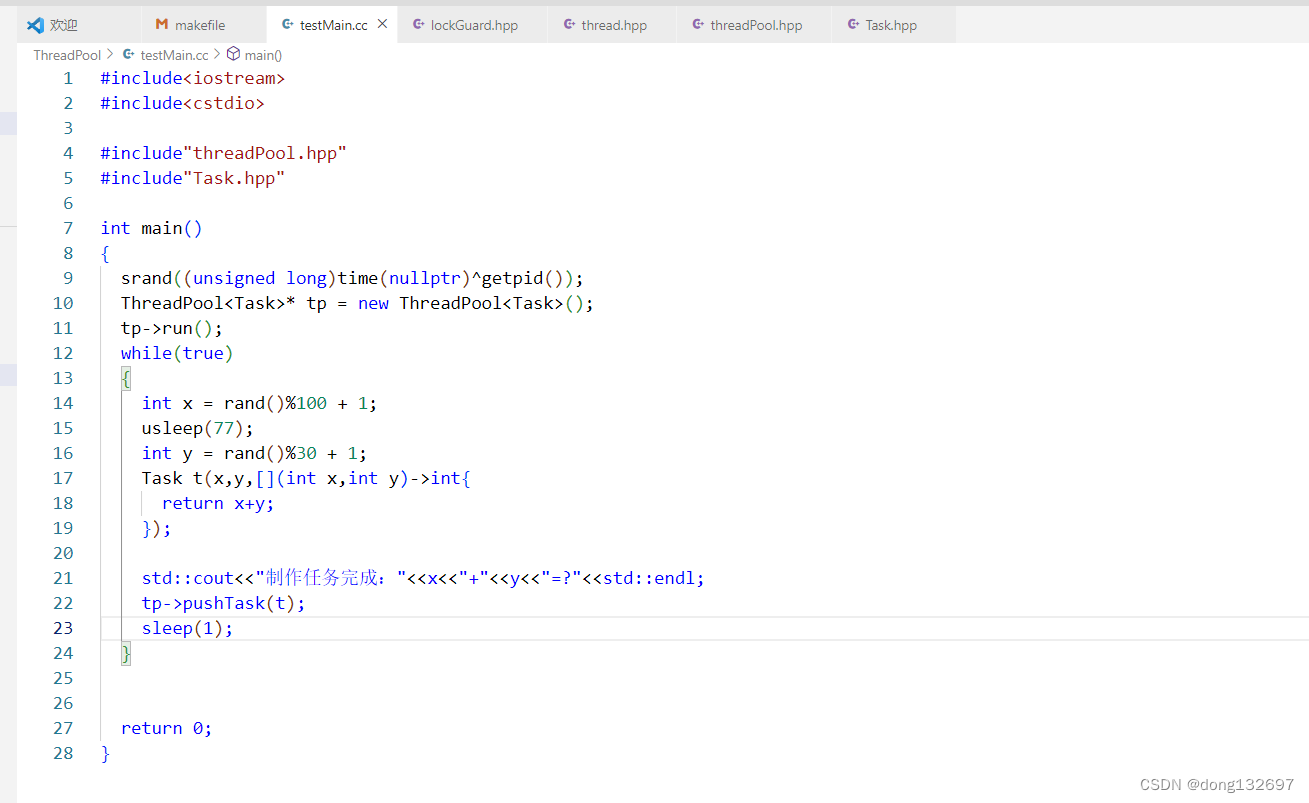The width and height of the screenshot is (1309, 803).
Task: Click the int y = rand()%30 line
Action: coord(255,453)
